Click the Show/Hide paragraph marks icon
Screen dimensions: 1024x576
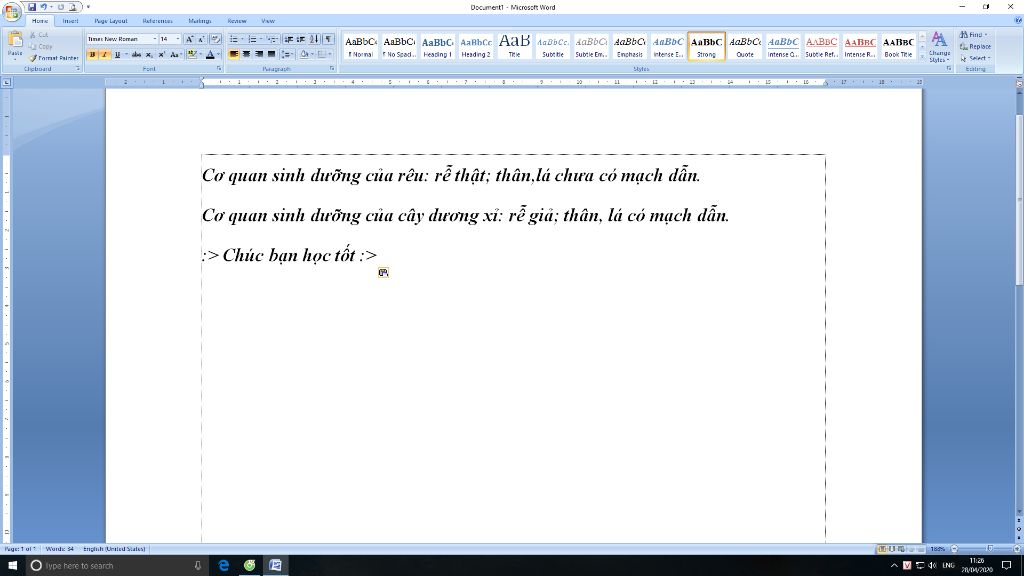(329, 39)
